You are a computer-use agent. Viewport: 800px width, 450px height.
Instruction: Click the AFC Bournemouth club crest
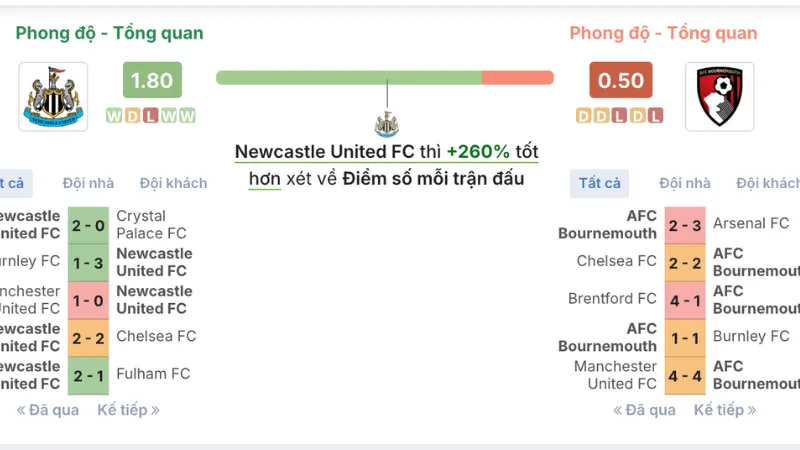[x=719, y=96]
